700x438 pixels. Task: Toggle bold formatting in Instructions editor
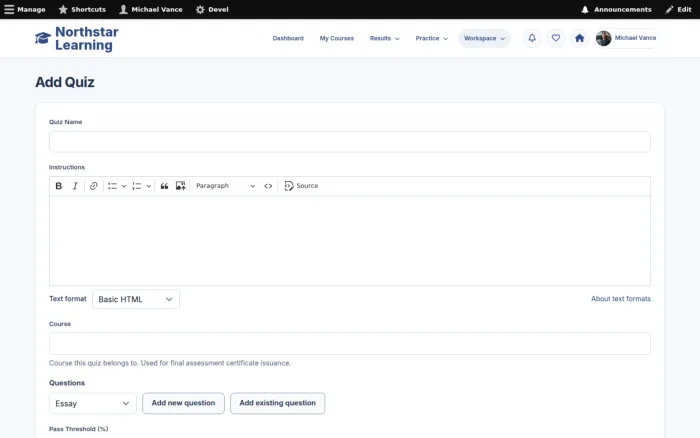58,186
